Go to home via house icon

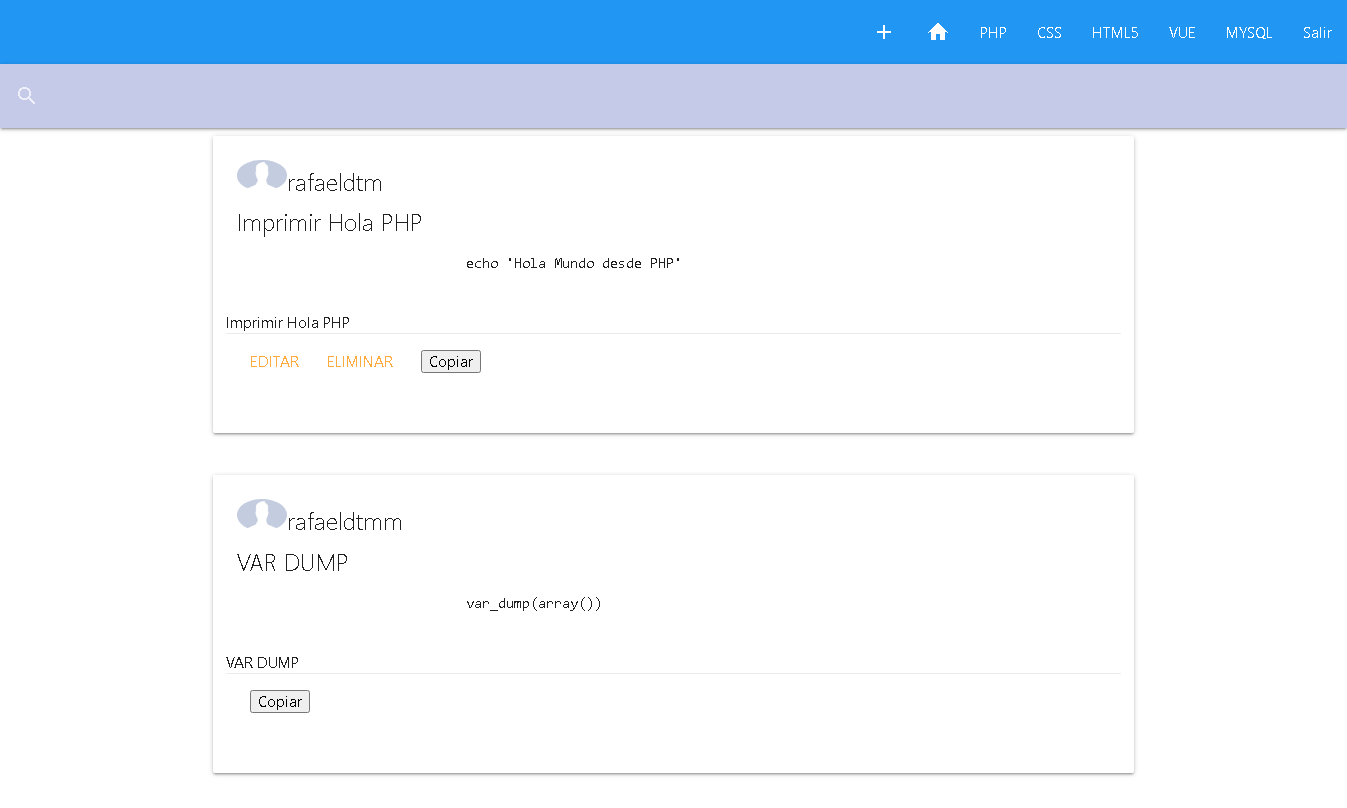point(937,32)
